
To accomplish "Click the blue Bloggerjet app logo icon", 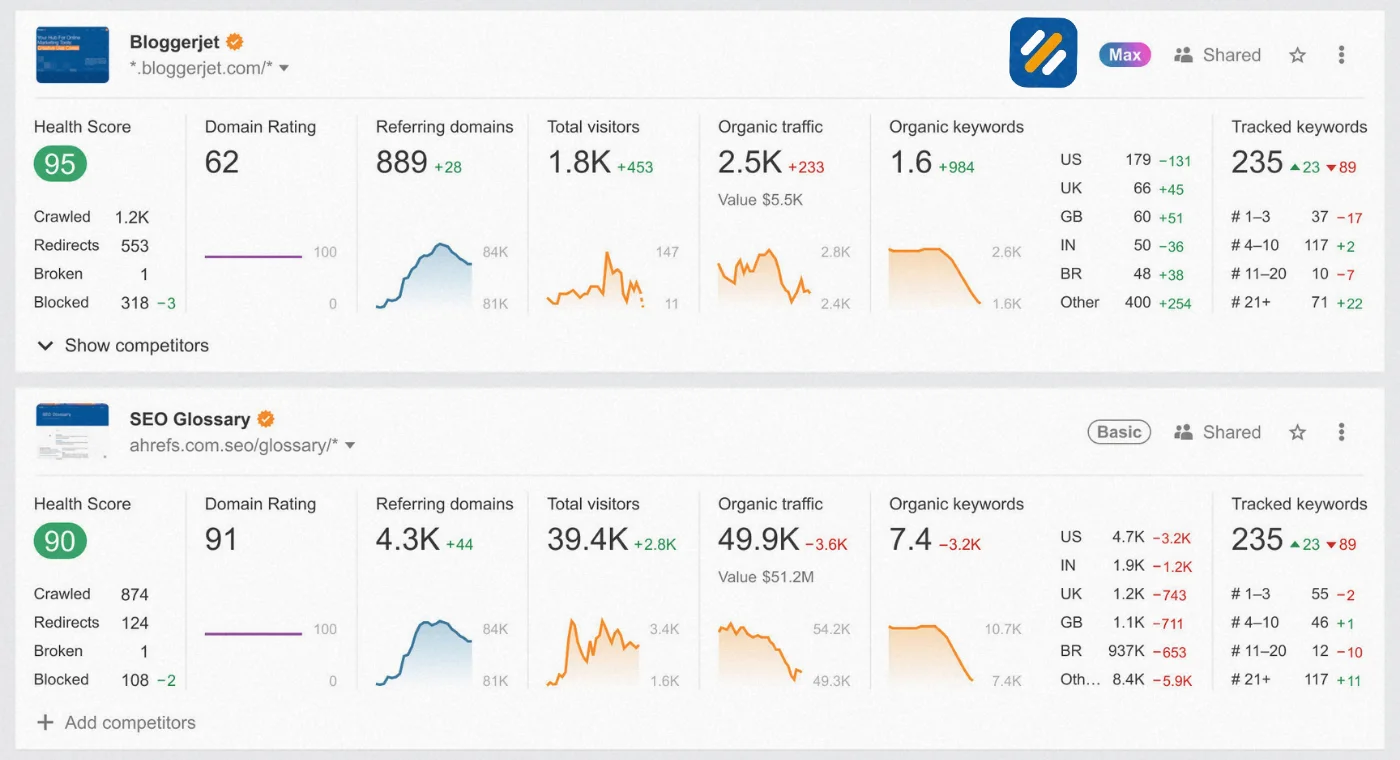I will 1043,52.
